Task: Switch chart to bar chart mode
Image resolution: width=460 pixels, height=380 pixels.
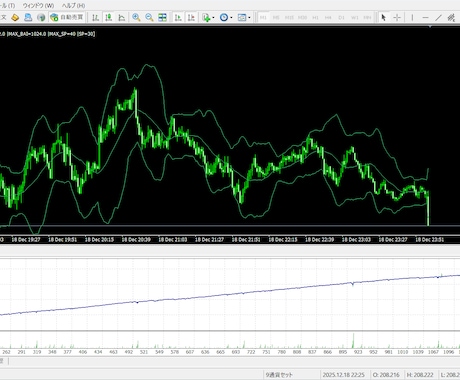Action: [x=96, y=17]
